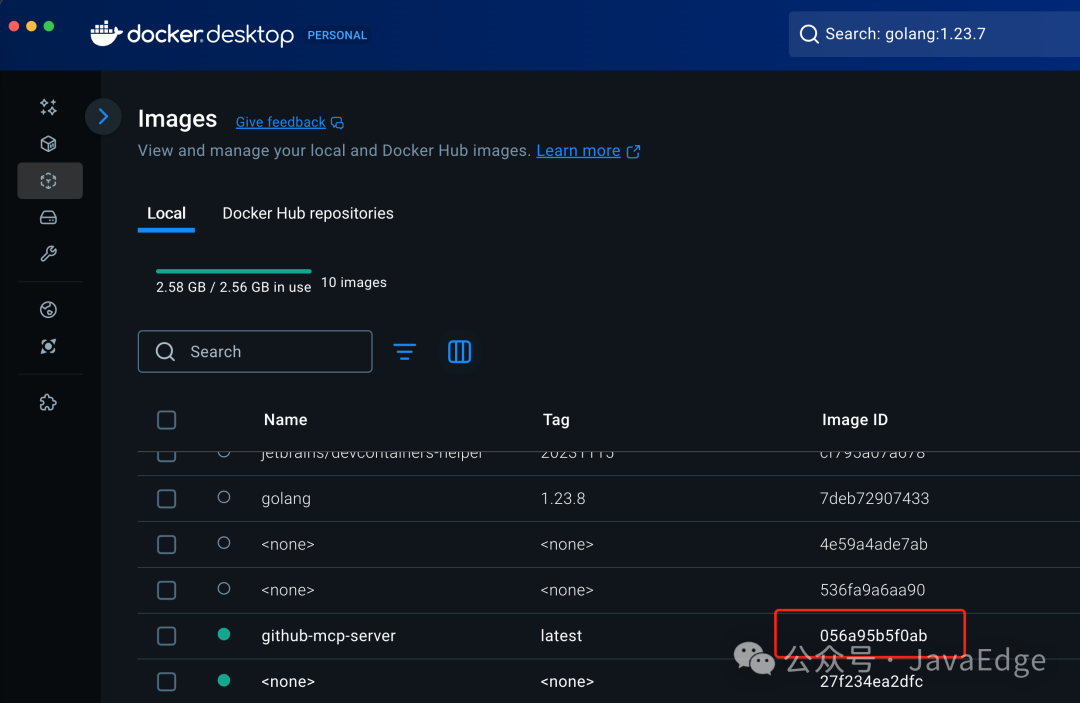The image size is (1080, 703).
Task: Click the PERSONAL plan badge
Action: [337, 35]
